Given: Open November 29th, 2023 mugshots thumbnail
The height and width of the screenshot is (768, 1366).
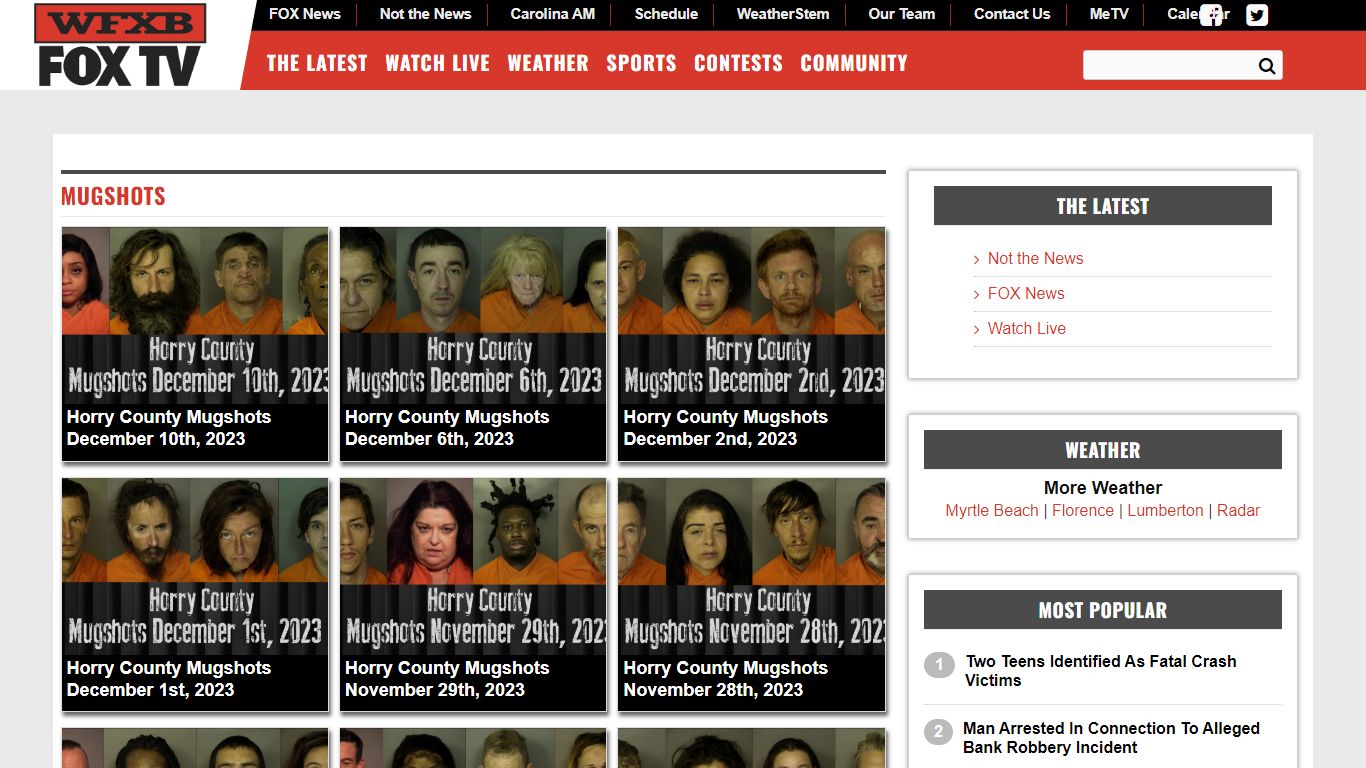Looking at the screenshot, I should tap(473, 565).
